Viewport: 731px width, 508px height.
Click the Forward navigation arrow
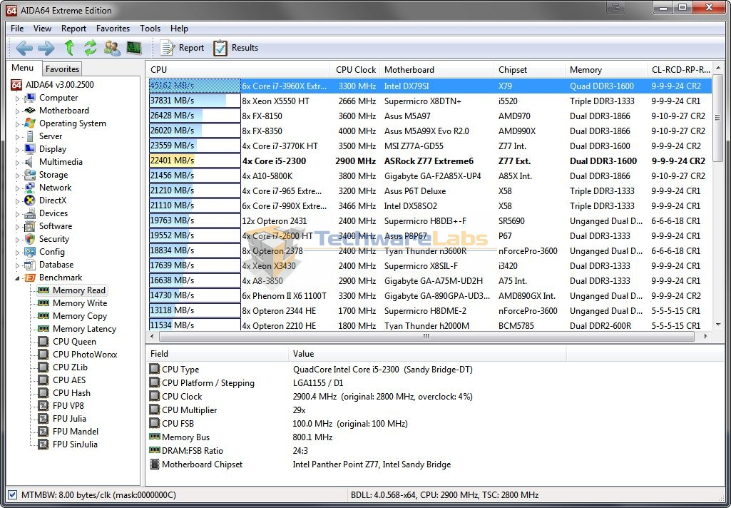(x=46, y=48)
